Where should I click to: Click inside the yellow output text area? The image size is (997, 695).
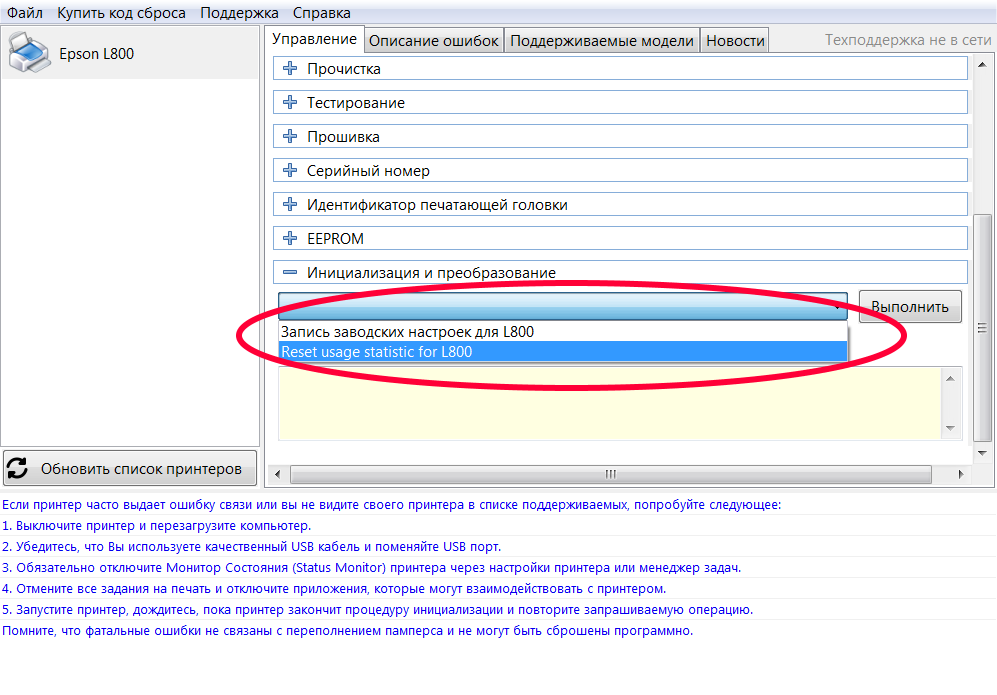[x=610, y=403]
